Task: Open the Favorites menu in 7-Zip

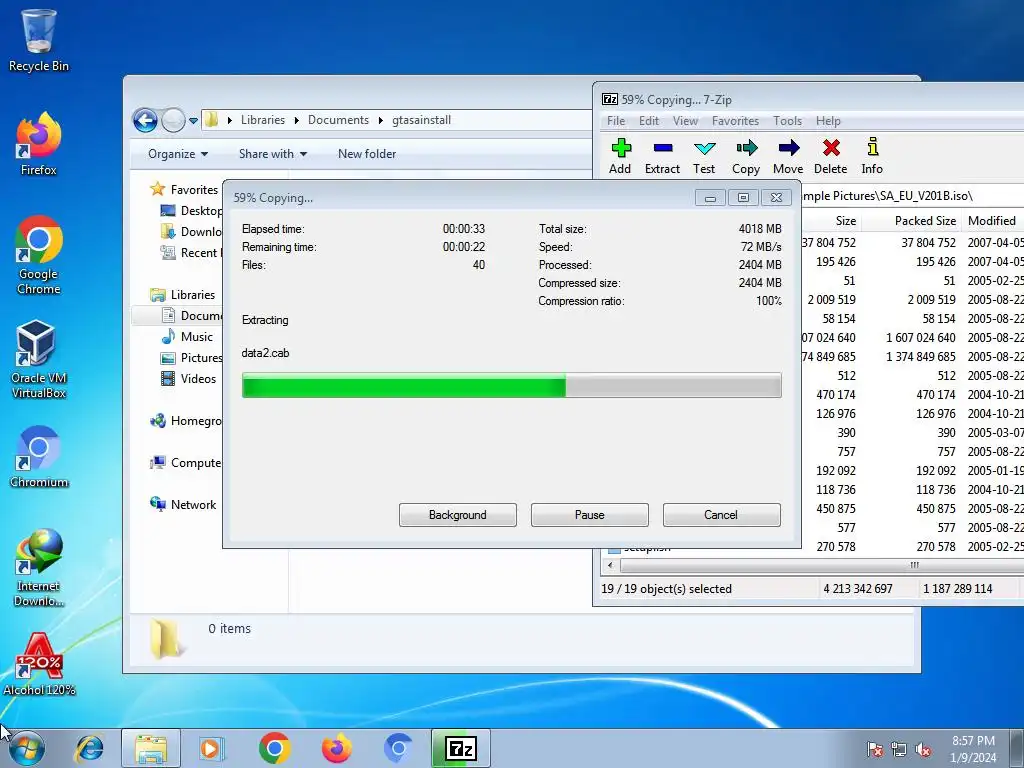Action: point(735,121)
